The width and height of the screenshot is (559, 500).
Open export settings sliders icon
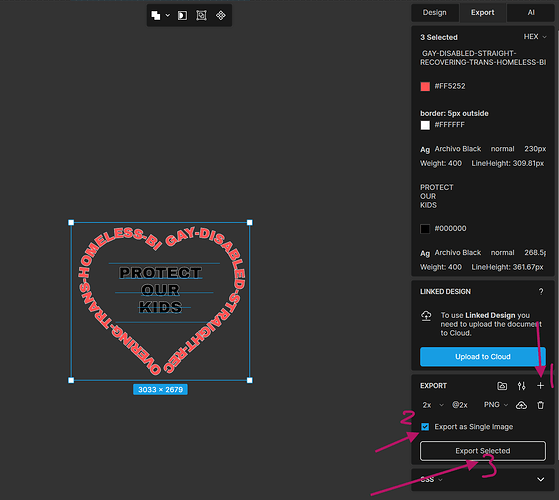(521, 386)
